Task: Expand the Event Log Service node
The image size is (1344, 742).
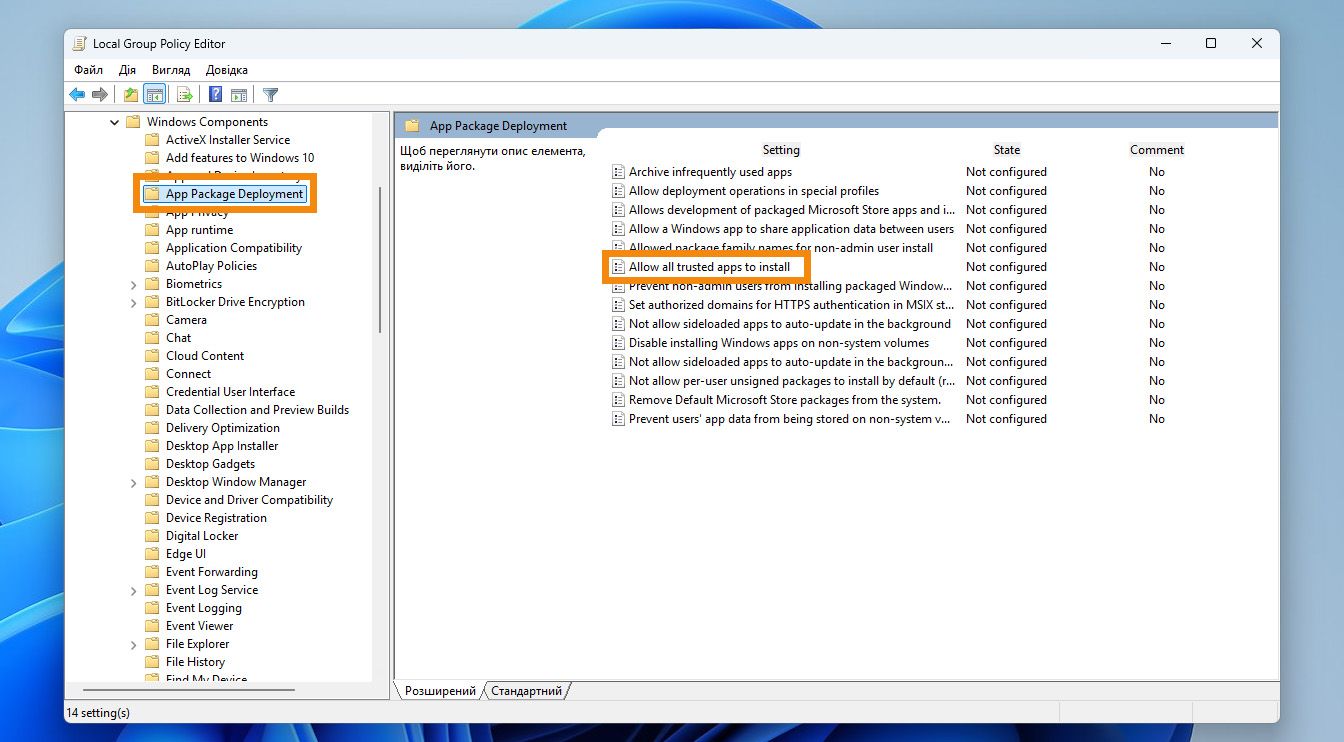Action: (x=134, y=590)
